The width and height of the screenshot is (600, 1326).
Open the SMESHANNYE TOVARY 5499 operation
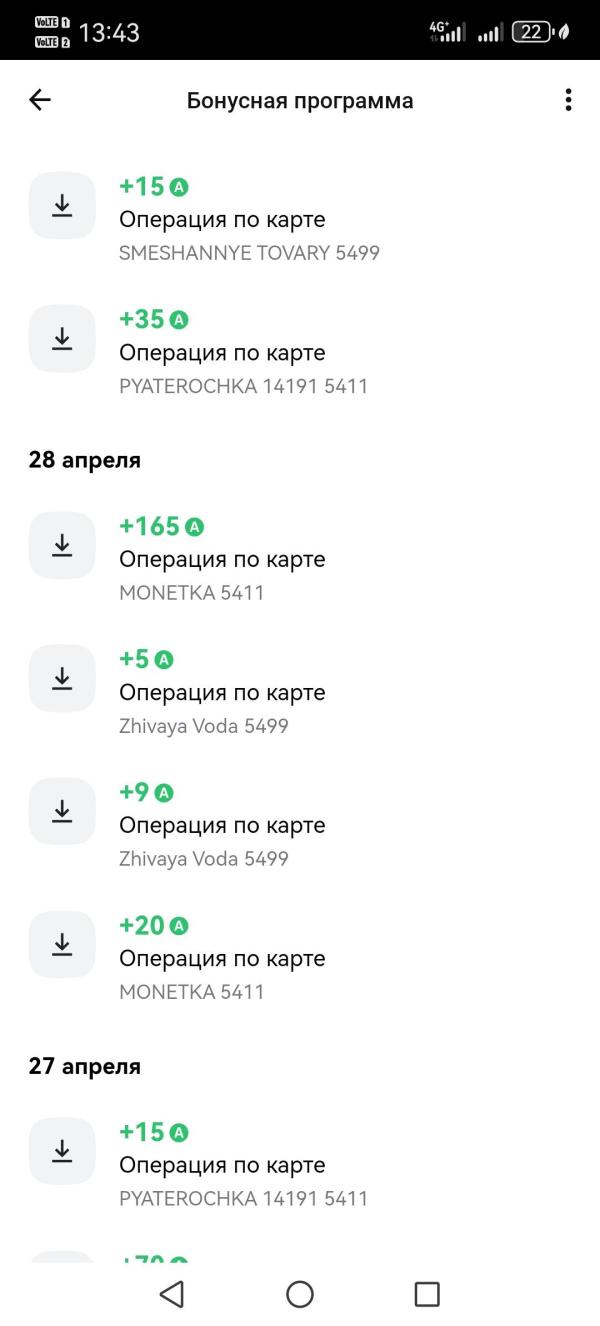click(x=300, y=219)
